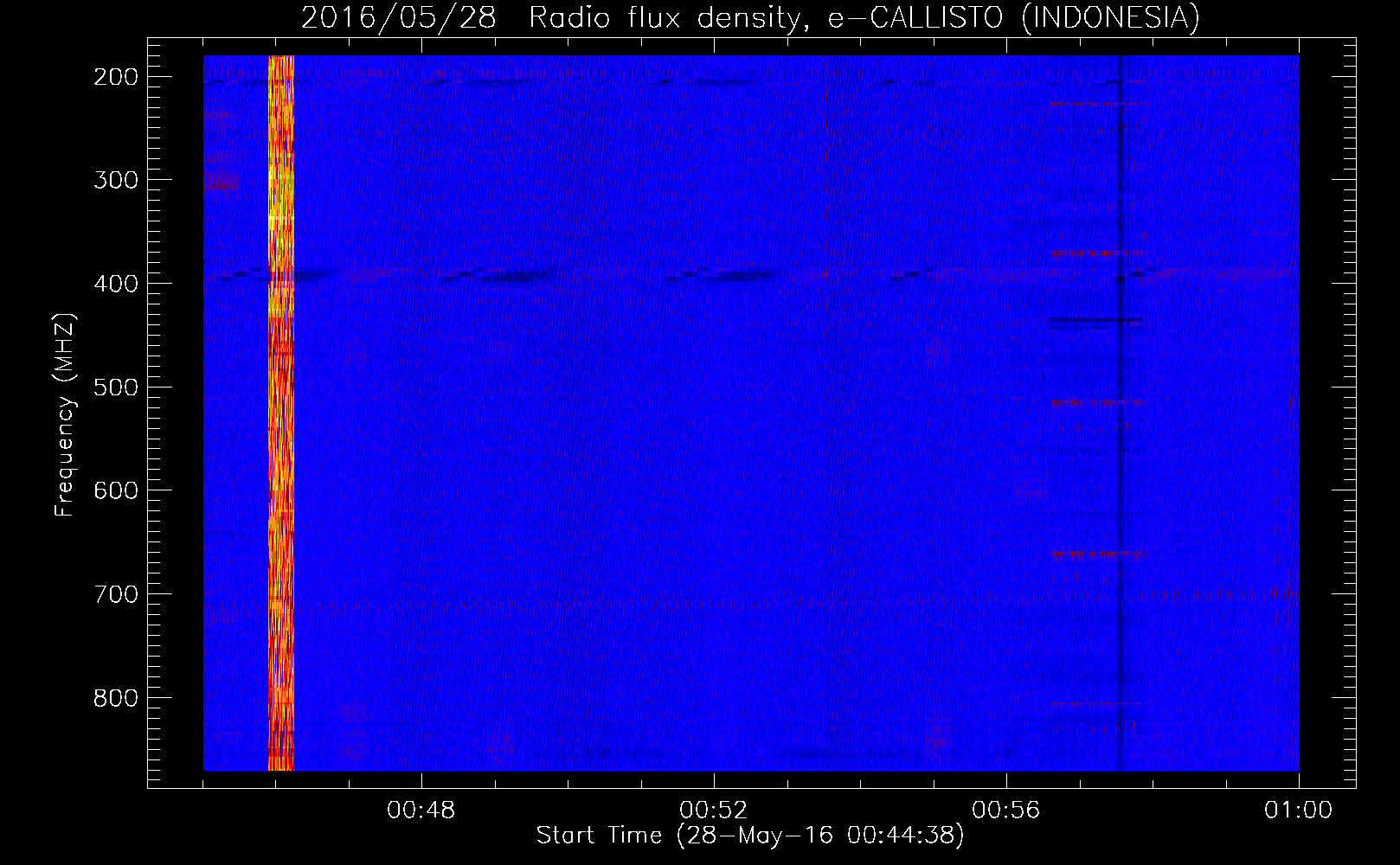This screenshot has height=865, width=1400.
Task: Click the 700 frequency tick label
Action: pyautogui.click(x=115, y=594)
